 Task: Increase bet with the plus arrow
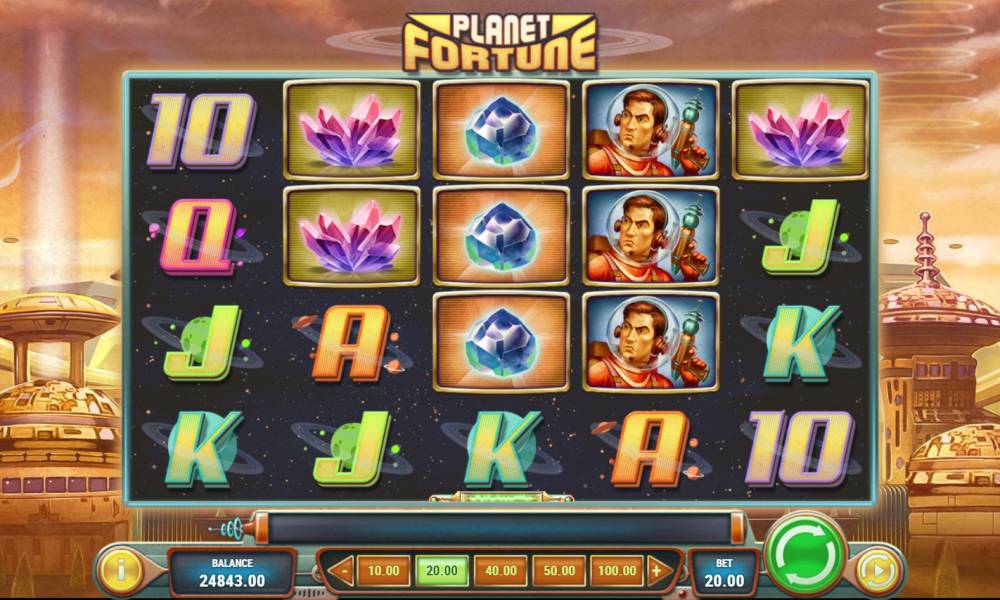click(x=659, y=570)
